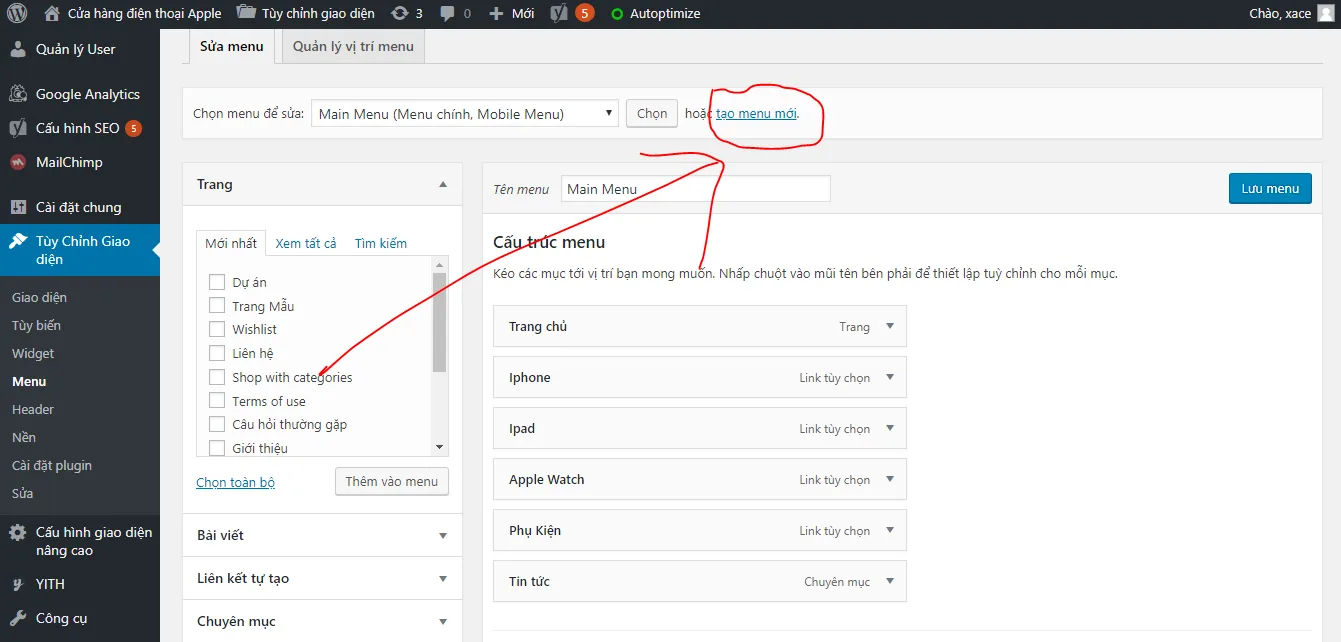
Task: Tick the Câu hỏi thường gặp checkbox
Action: pyautogui.click(x=216, y=424)
